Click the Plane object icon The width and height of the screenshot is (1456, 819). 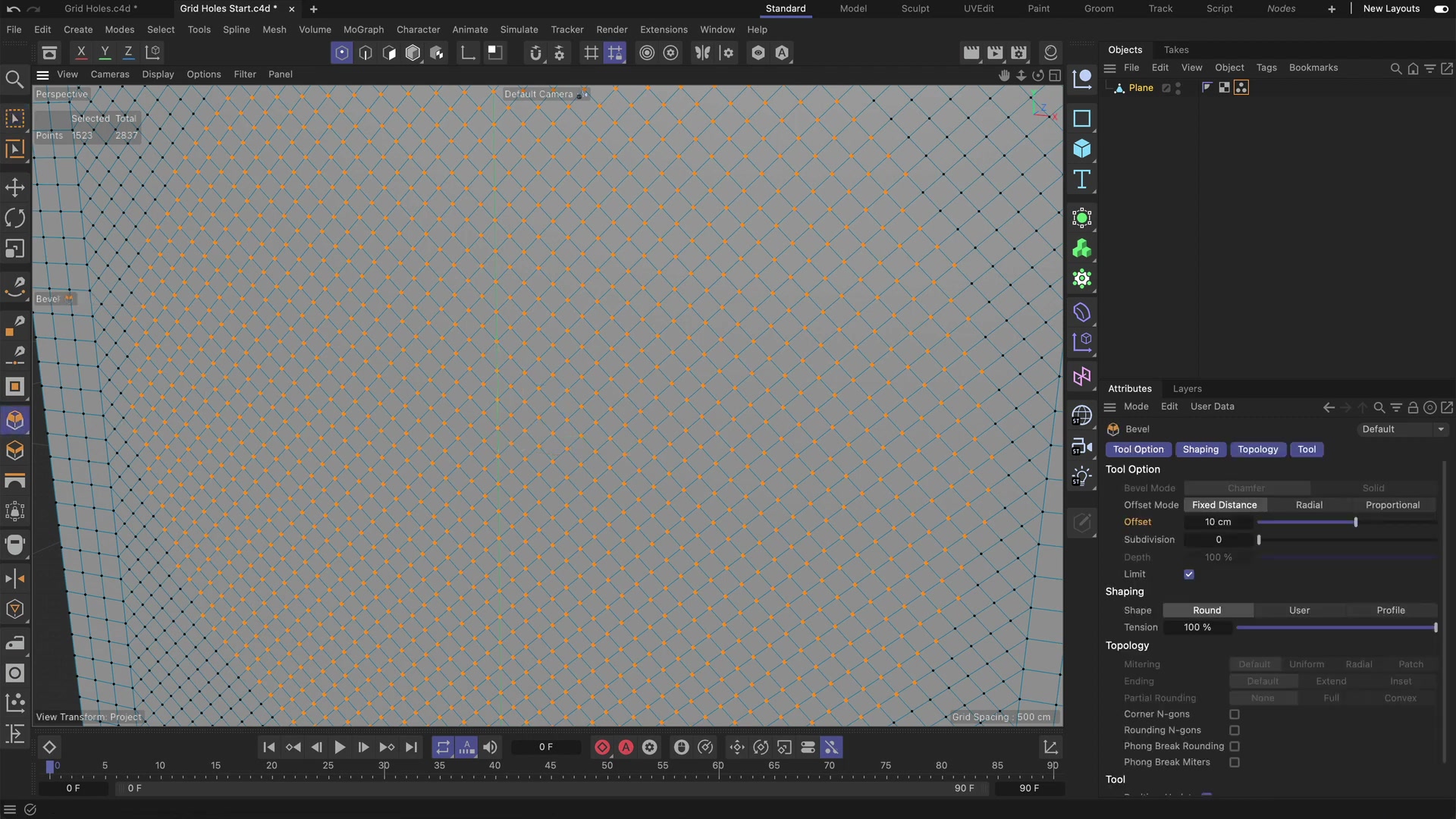coord(1120,87)
